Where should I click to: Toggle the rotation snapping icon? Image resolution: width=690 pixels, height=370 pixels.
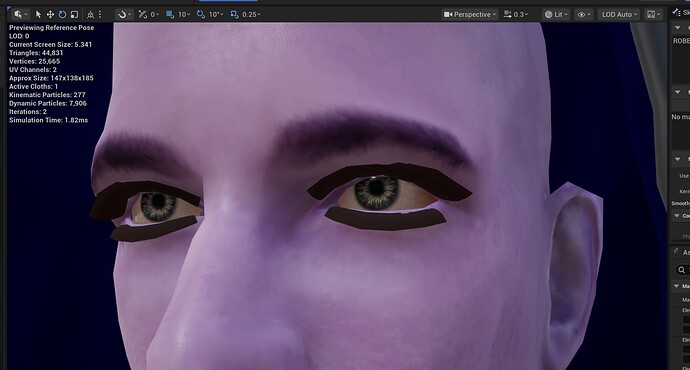[201, 15]
